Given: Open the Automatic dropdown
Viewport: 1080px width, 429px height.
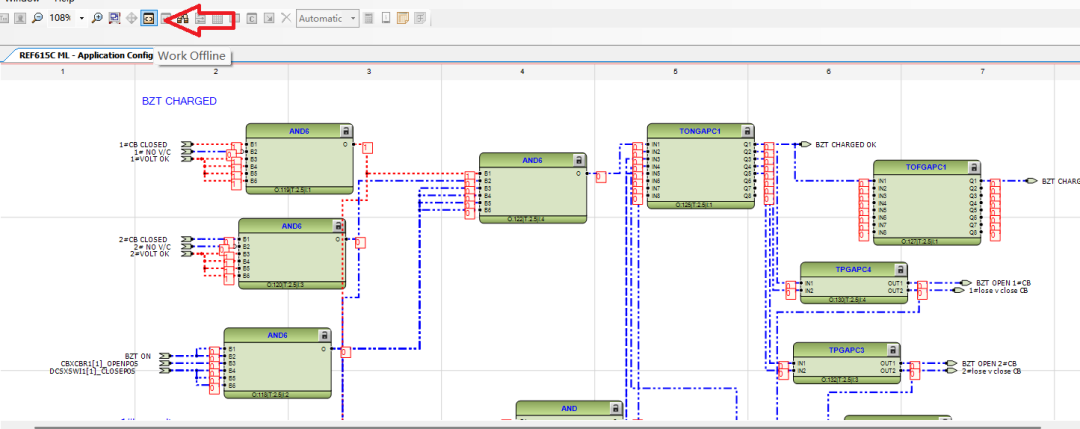Looking at the screenshot, I should click(x=328, y=19).
